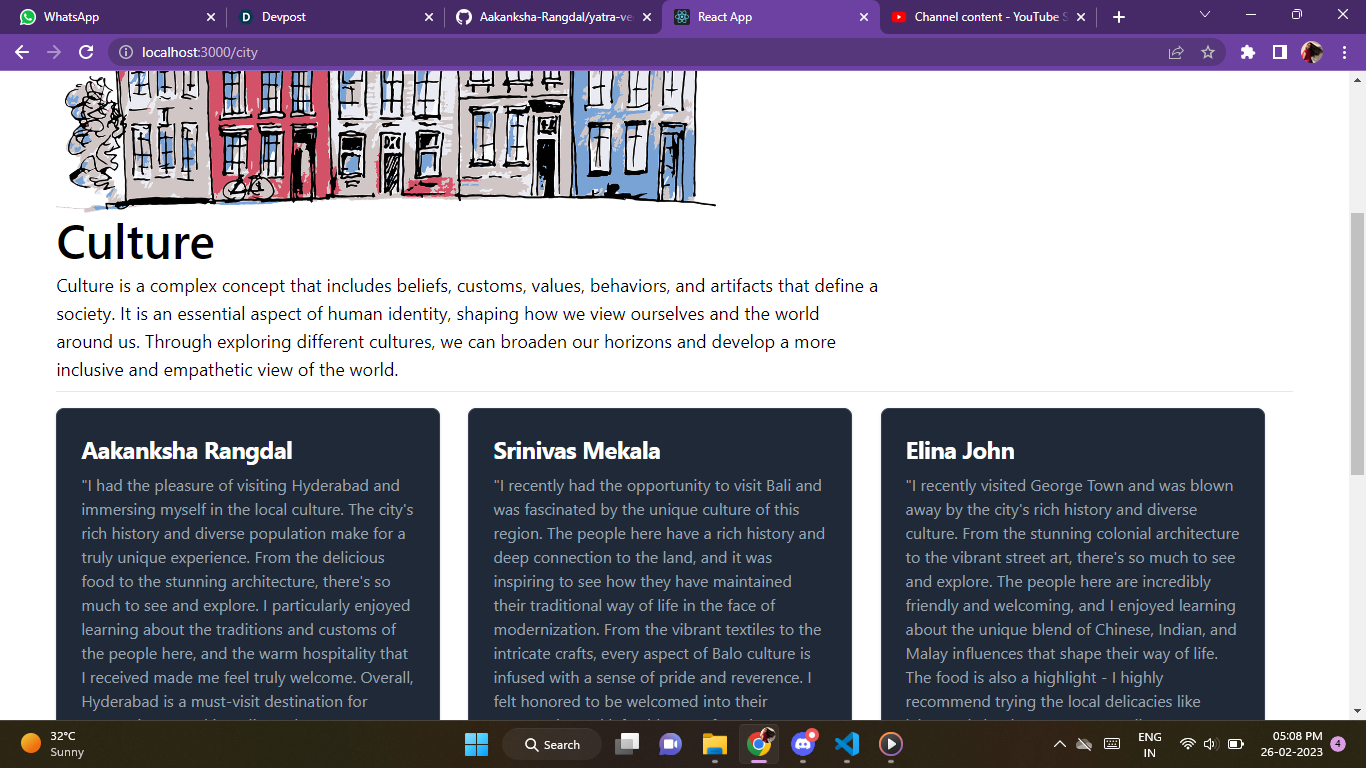Click the Culture heading
The width and height of the screenshot is (1366, 768).
click(135, 242)
